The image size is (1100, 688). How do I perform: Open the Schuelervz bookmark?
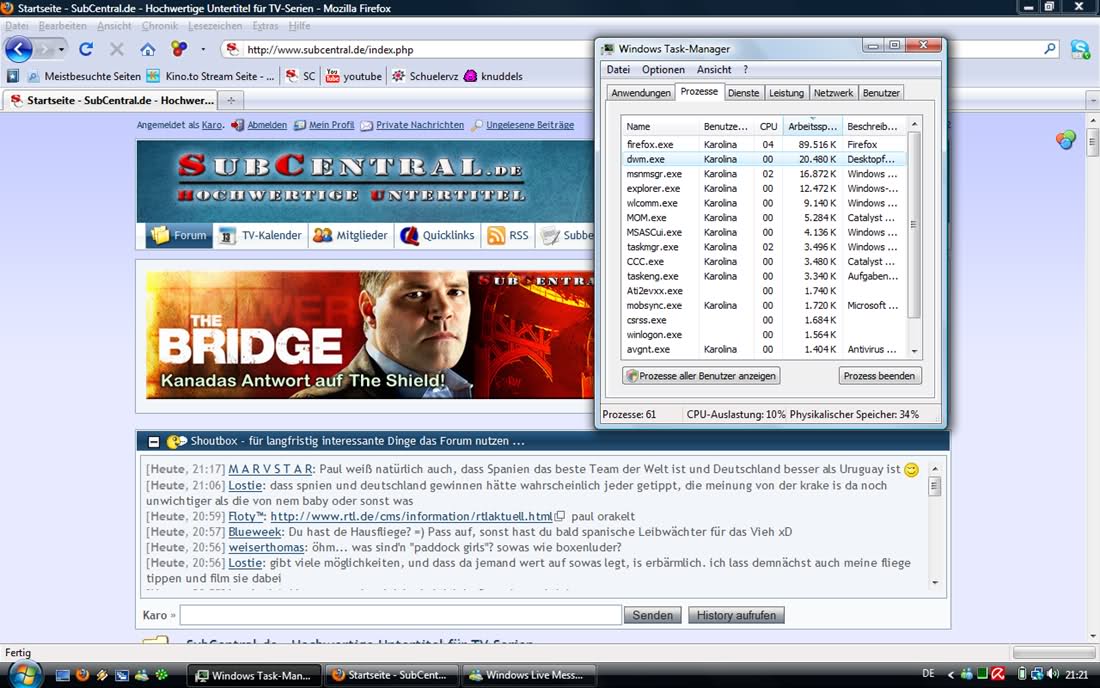(424, 76)
